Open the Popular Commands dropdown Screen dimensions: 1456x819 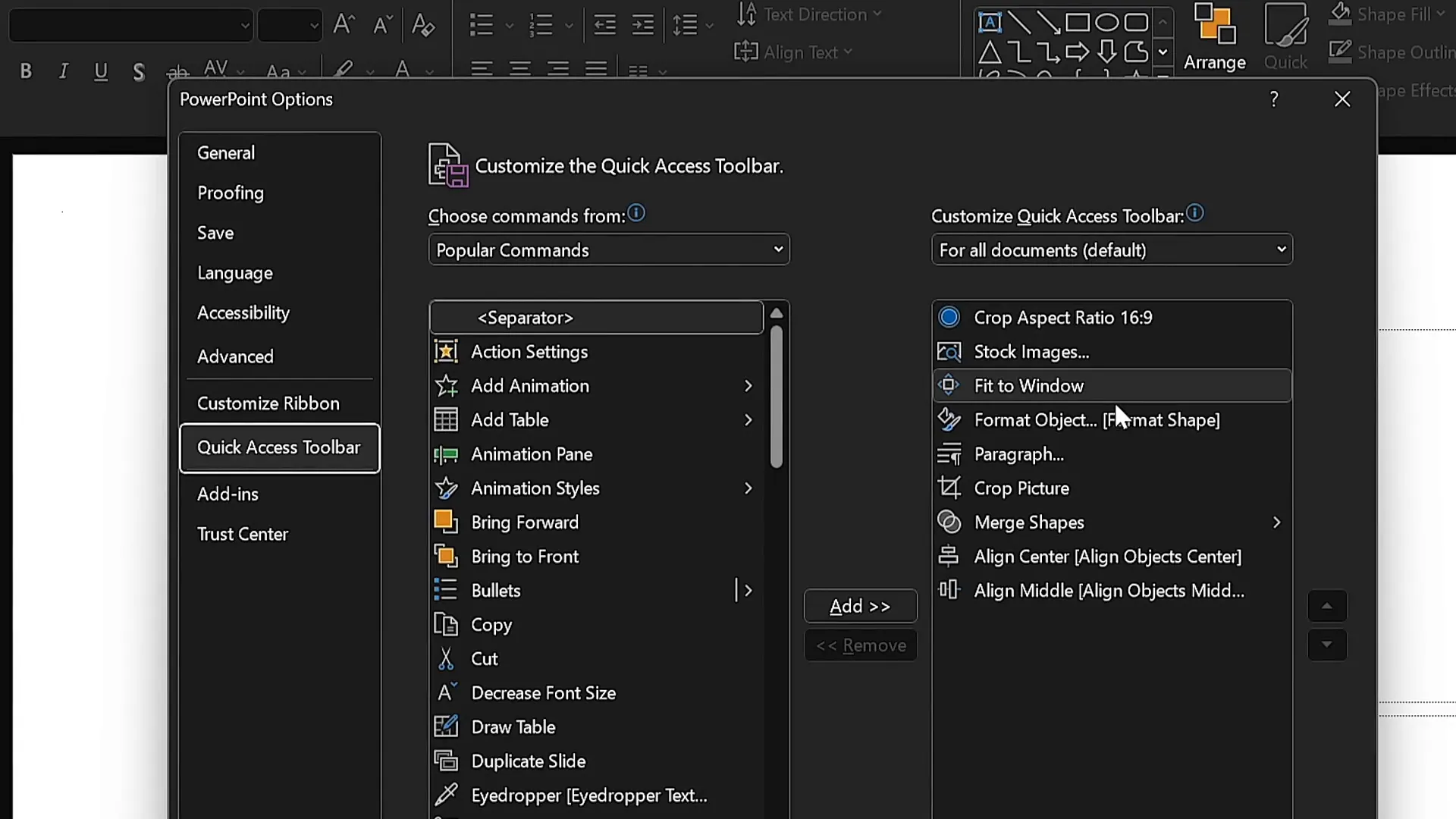coord(609,249)
